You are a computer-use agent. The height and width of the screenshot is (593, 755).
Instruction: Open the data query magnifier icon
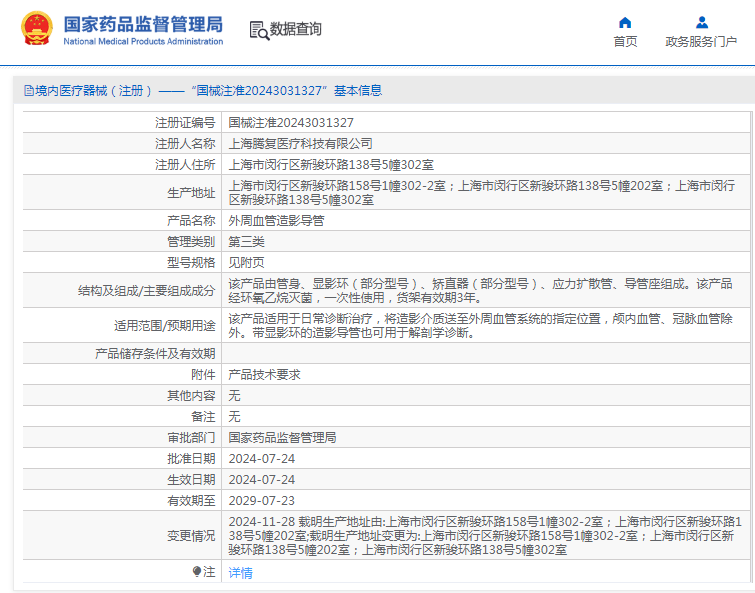point(260,30)
